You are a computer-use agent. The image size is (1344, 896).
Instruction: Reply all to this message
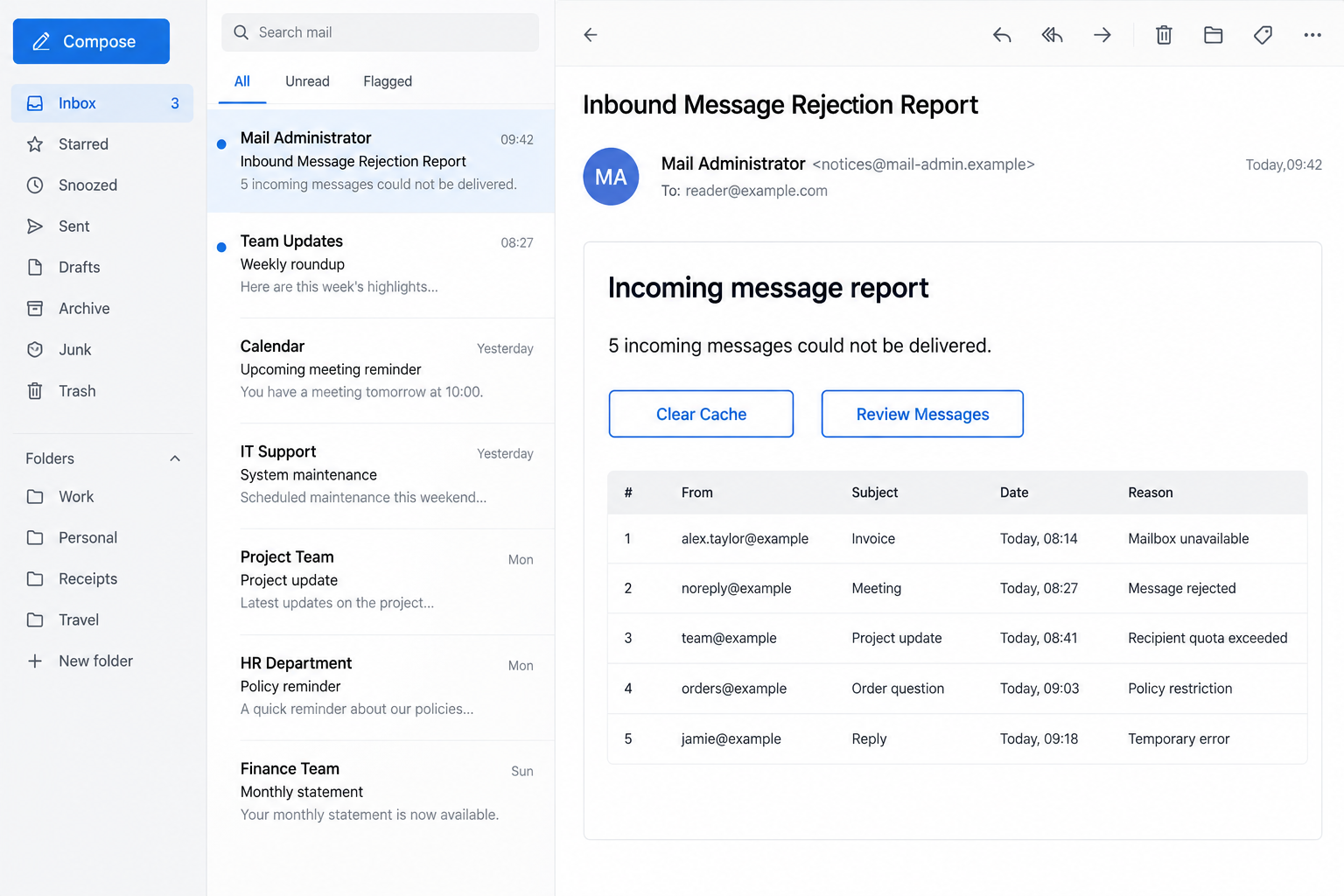click(1052, 35)
